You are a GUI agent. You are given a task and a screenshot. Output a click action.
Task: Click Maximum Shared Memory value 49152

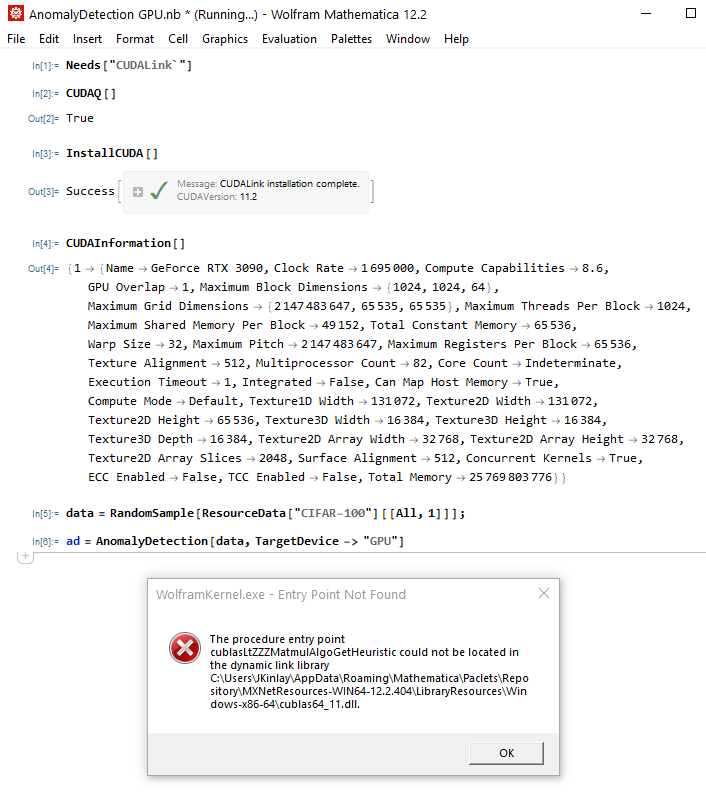(x=340, y=325)
